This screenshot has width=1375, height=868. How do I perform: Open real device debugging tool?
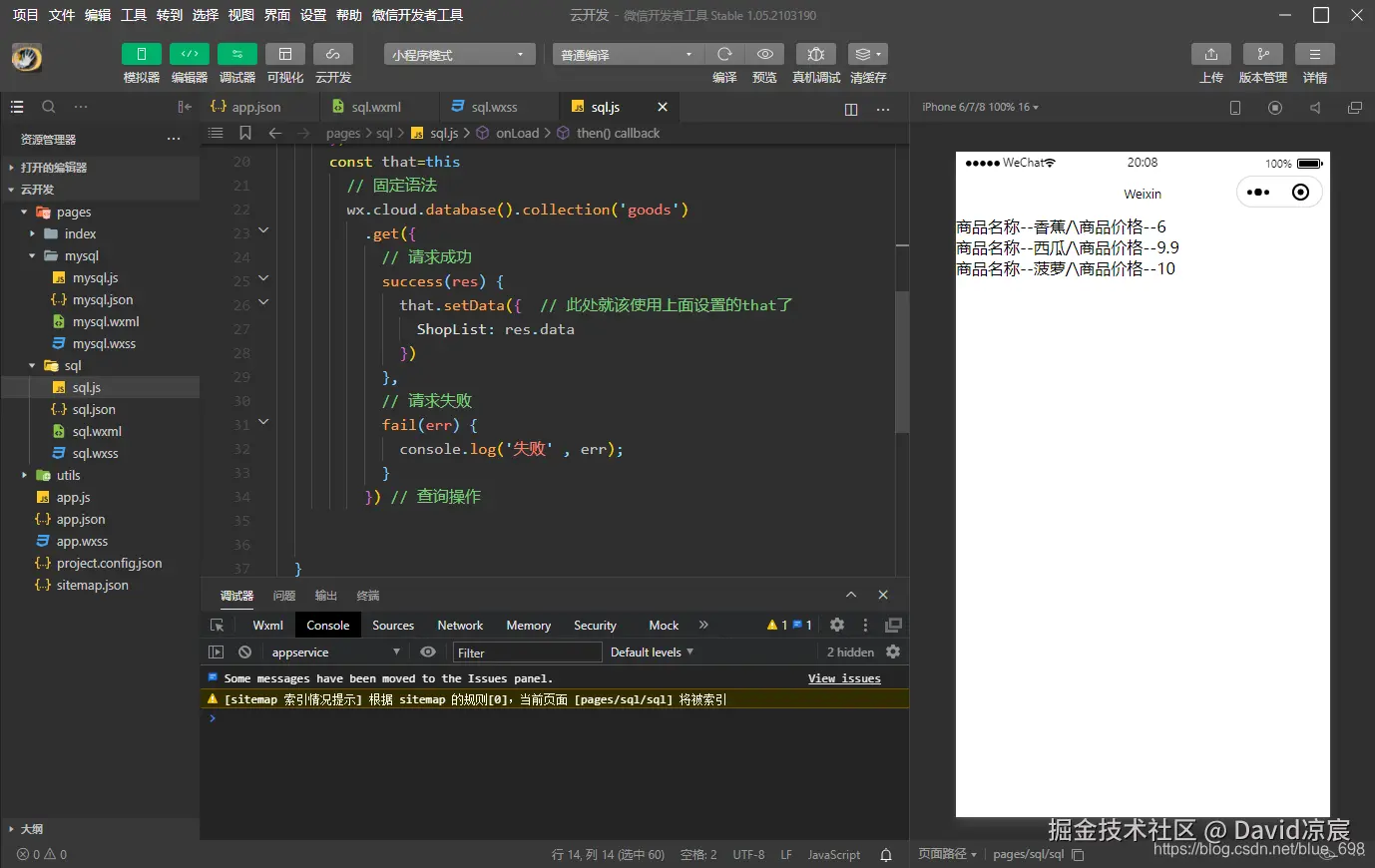click(x=815, y=55)
